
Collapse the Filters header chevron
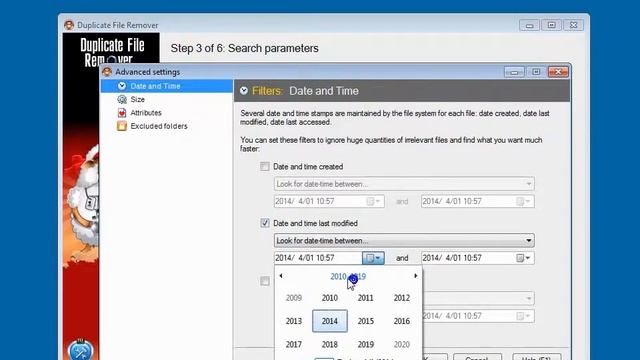[244, 91]
